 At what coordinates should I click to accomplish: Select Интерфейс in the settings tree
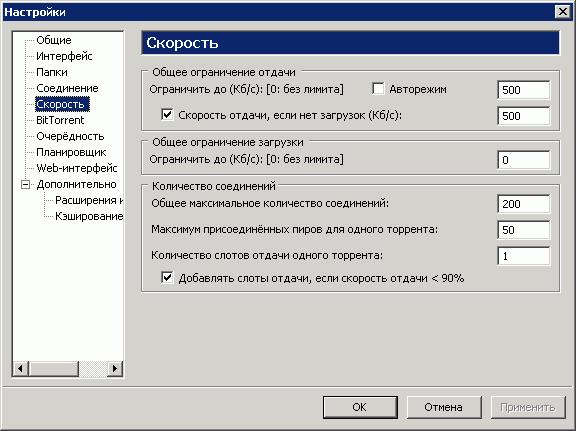(64, 56)
